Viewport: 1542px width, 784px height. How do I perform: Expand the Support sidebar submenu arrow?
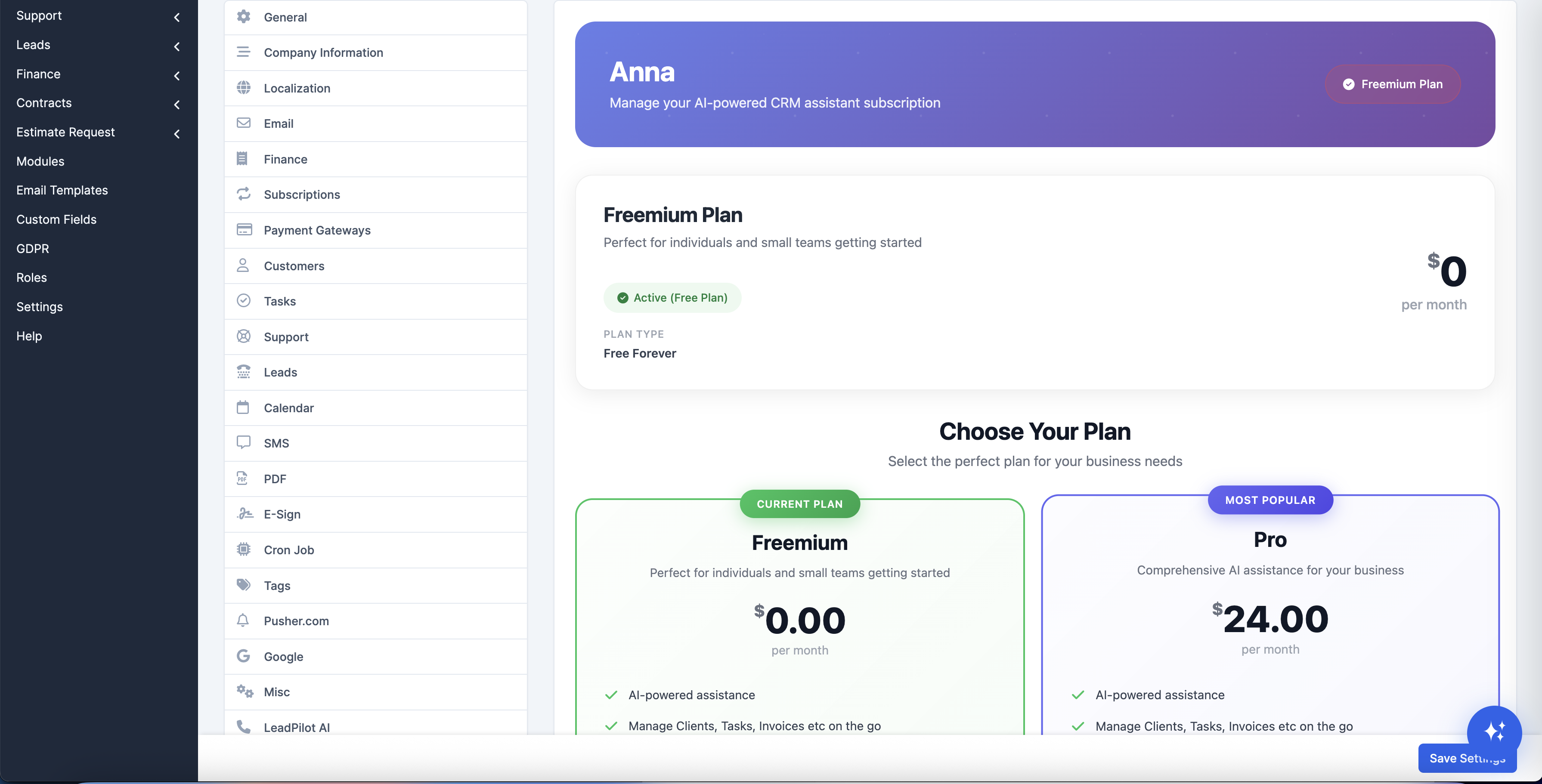coord(176,17)
